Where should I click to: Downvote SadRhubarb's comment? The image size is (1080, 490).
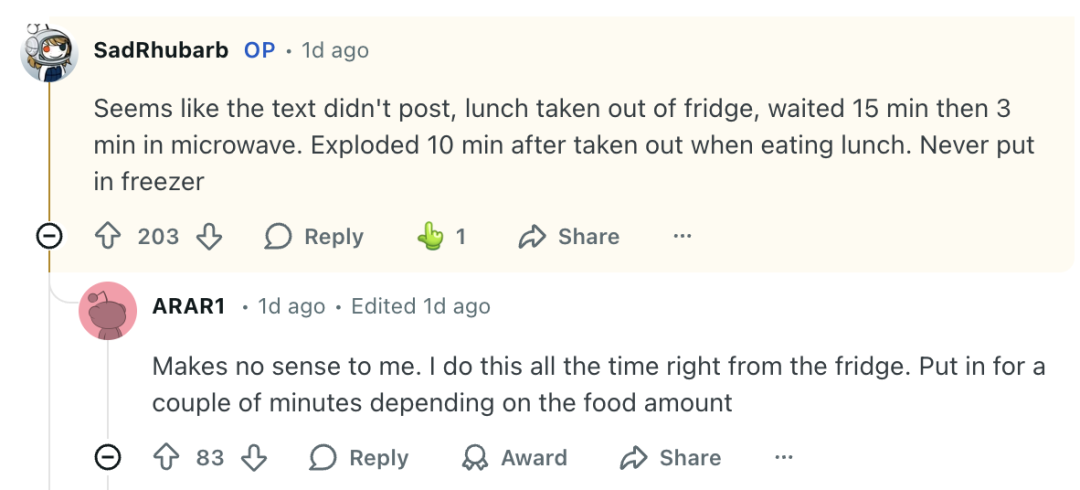point(209,237)
